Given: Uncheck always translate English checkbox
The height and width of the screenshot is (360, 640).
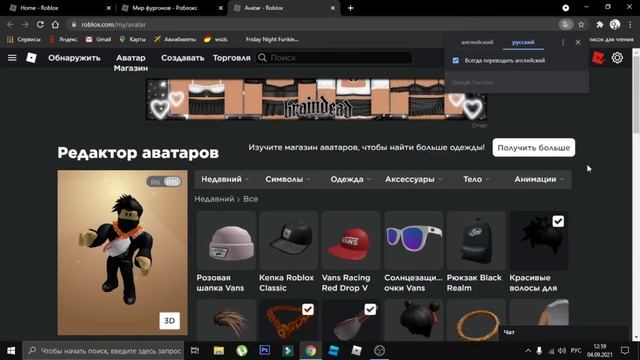Looking at the screenshot, I should pyautogui.click(x=456, y=60).
